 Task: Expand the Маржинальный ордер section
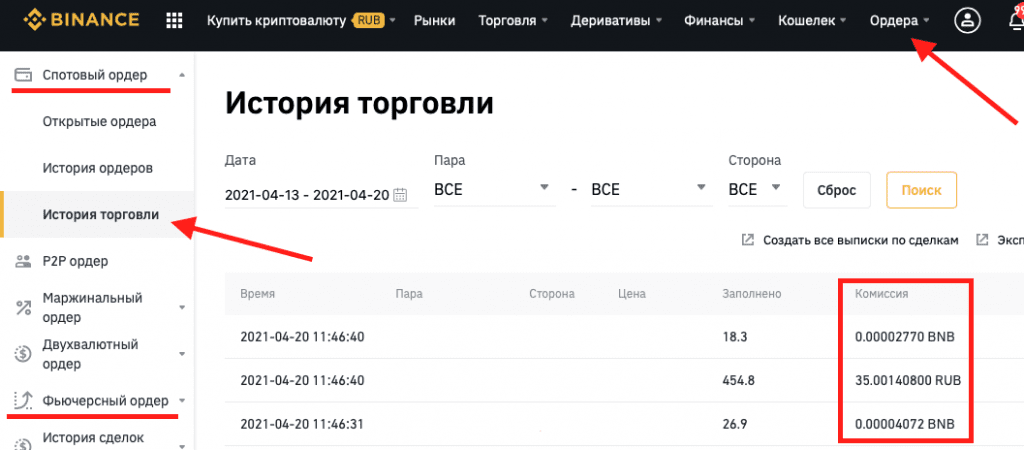click(x=181, y=308)
